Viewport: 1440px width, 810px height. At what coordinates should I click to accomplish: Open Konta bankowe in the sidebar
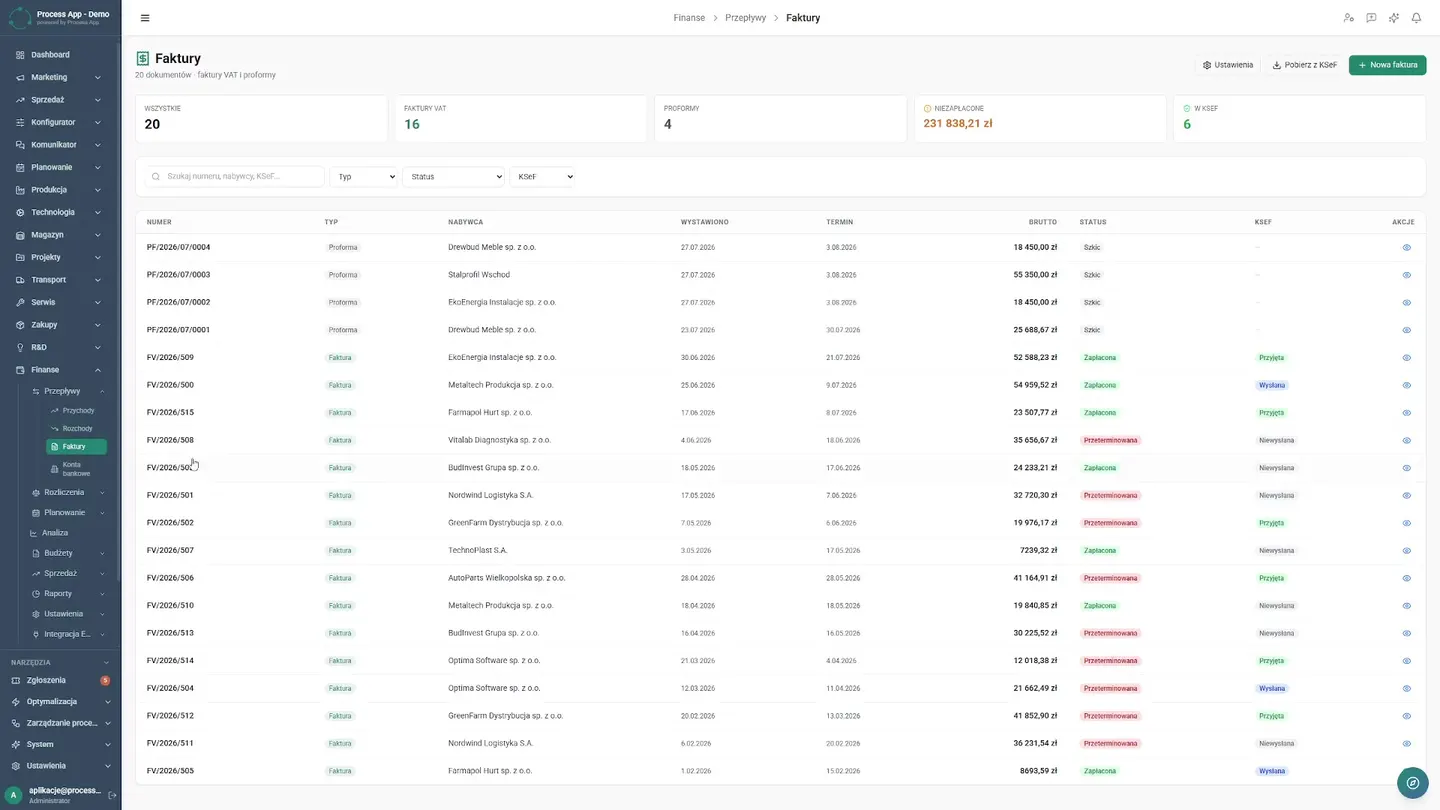tap(76, 468)
